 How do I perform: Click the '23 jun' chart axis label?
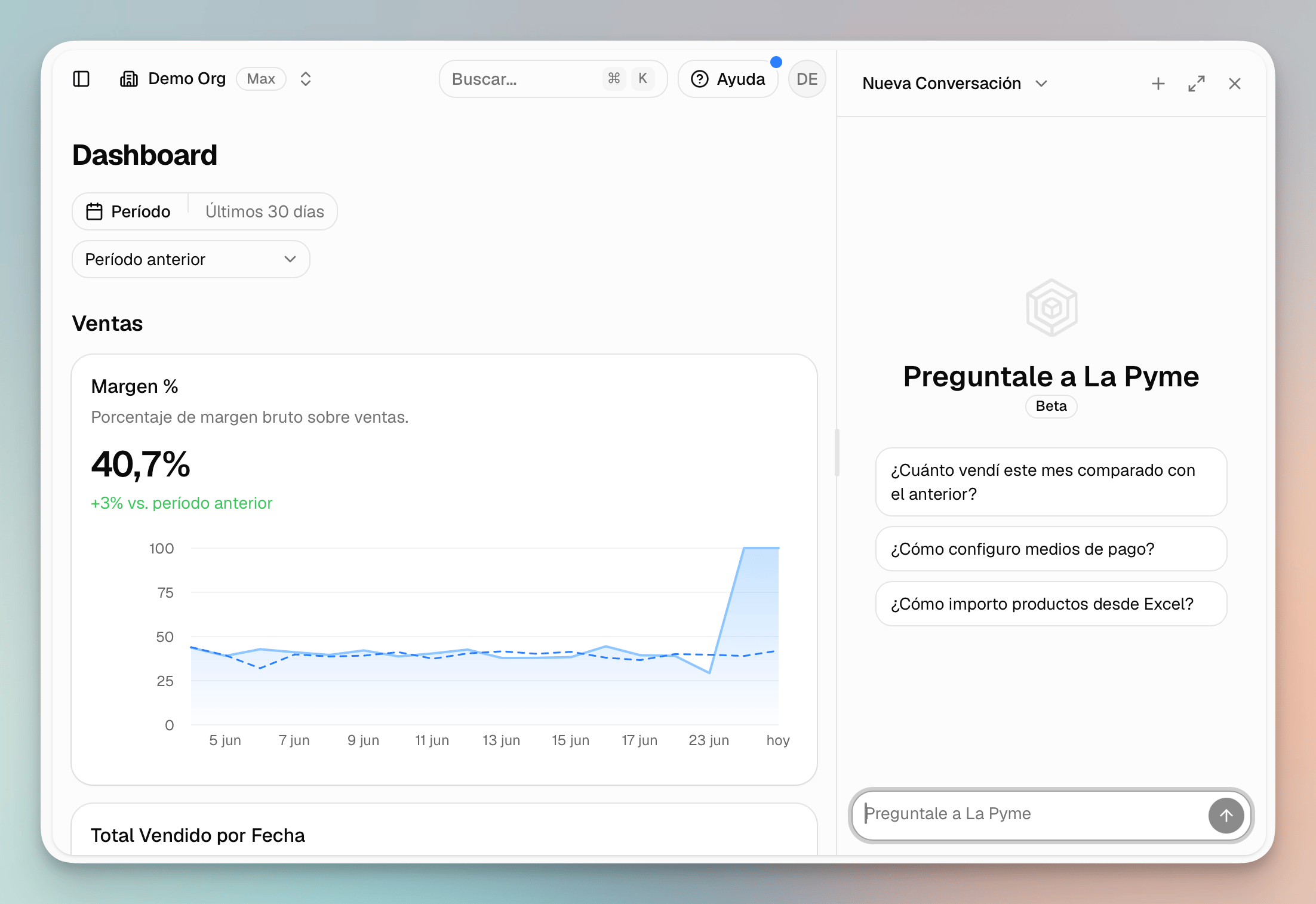click(709, 740)
